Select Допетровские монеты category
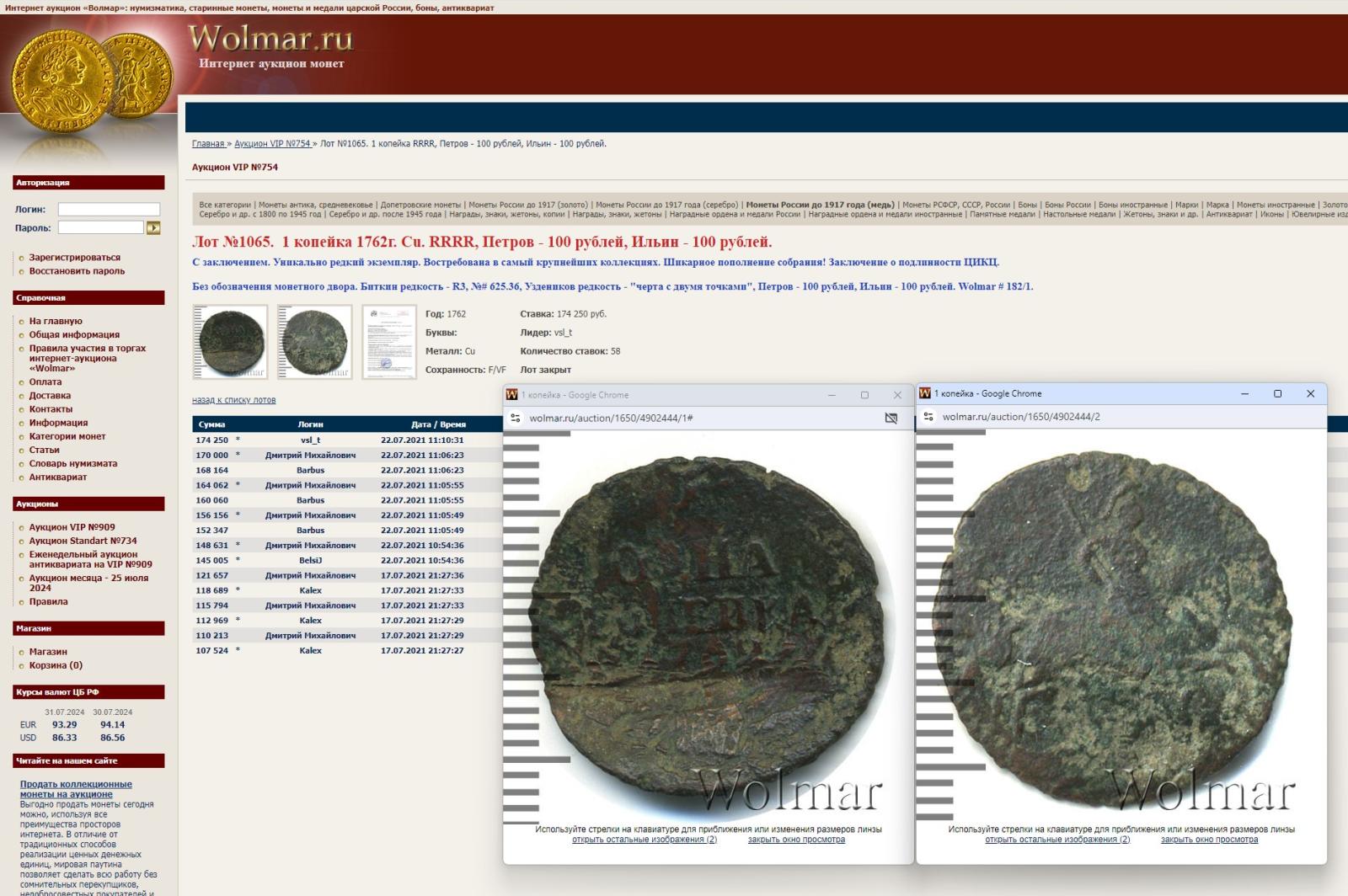This screenshot has height=896, width=1348. [x=420, y=205]
